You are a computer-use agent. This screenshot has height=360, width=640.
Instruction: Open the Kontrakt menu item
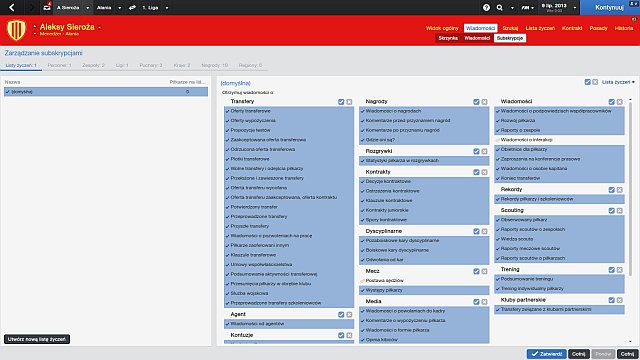point(572,28)
